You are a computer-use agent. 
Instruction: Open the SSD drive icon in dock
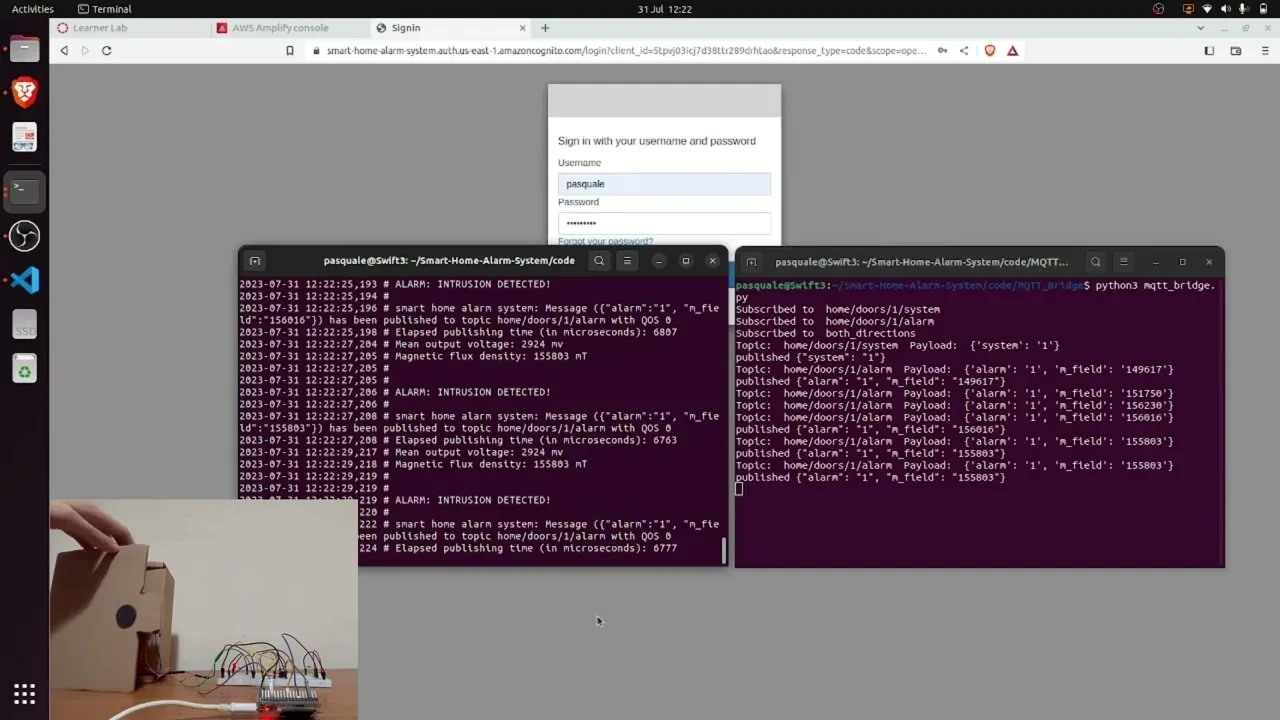point(24,325)
